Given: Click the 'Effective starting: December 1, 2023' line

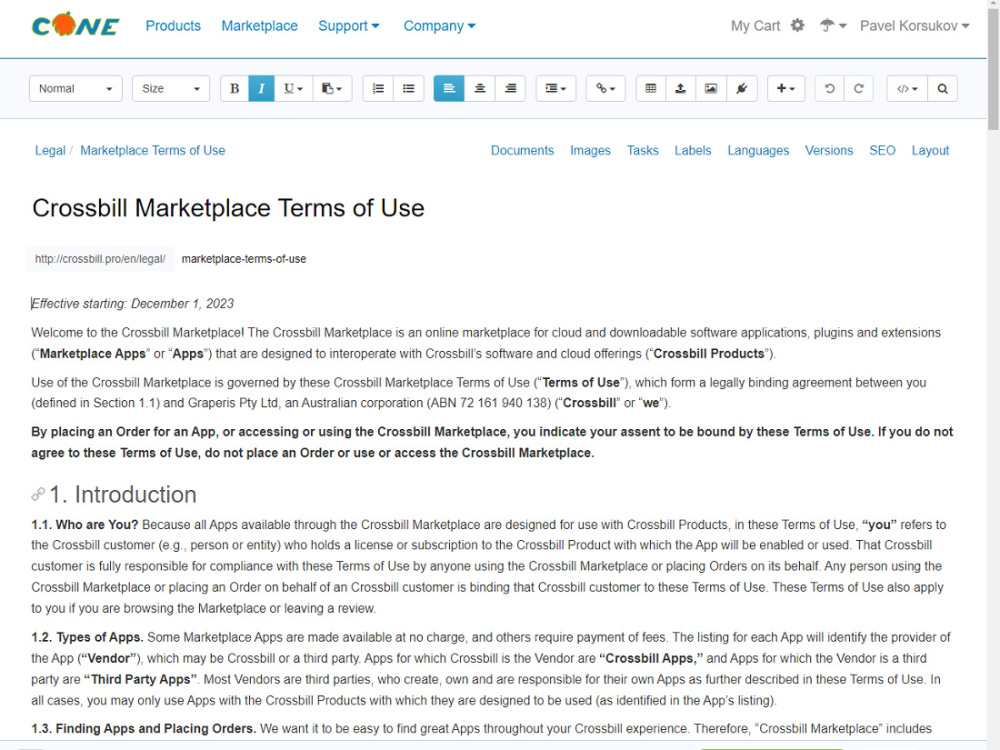Looking at the screenshot, I should (x=133, y=304).
